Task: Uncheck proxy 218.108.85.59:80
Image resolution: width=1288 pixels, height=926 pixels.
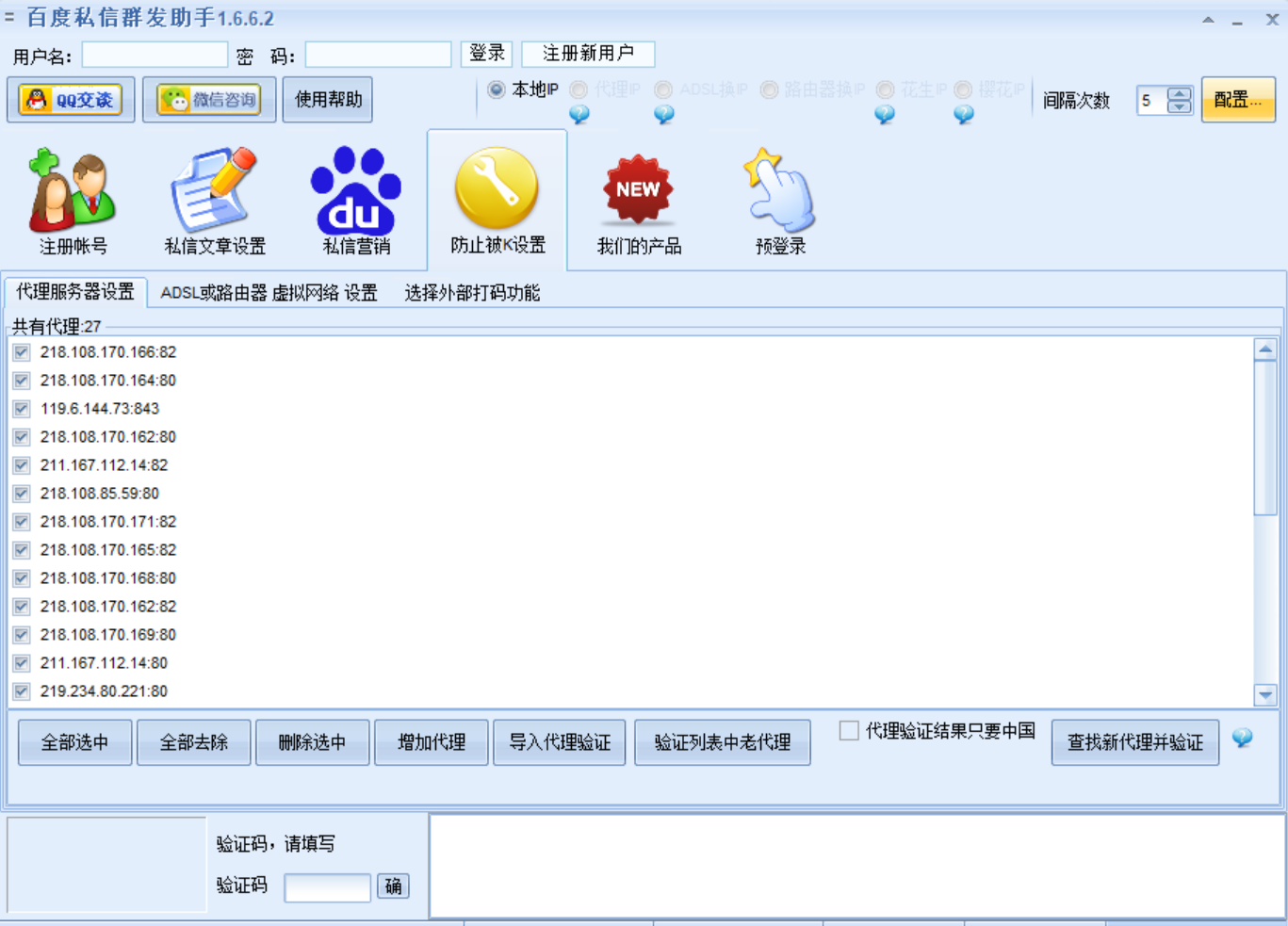Action: point(22,494)
